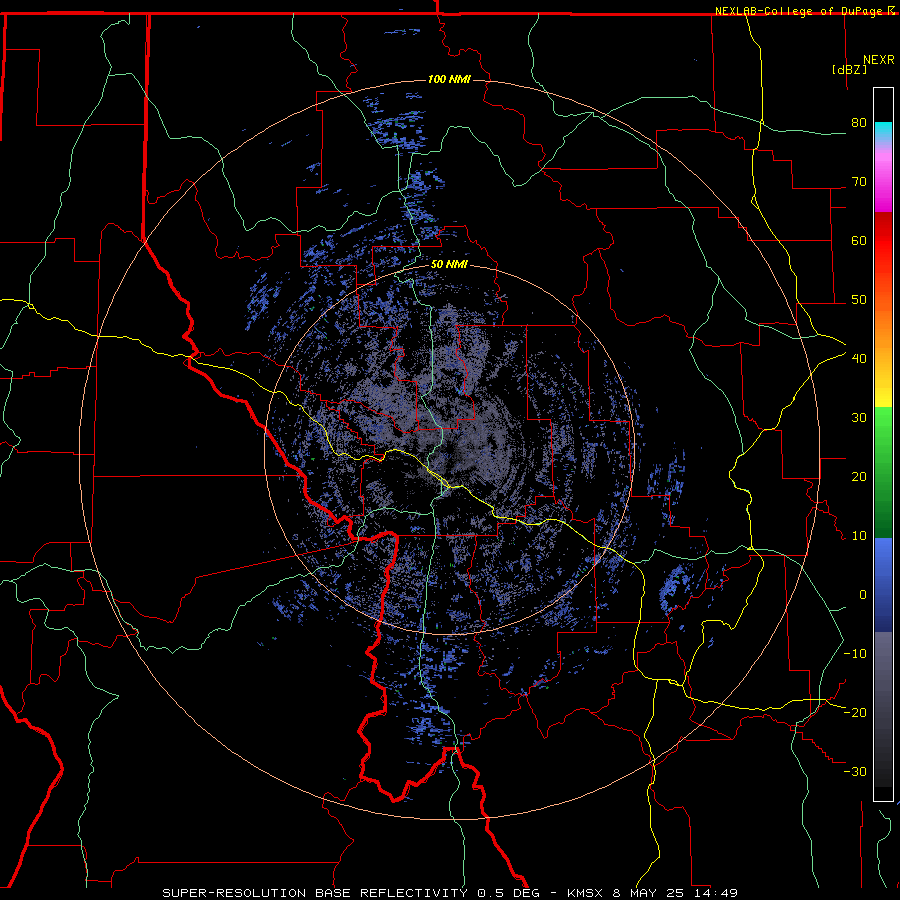900x900 pixels.
Task: Click the 0 value on the dBZ scale
Action: click(863, 595)
